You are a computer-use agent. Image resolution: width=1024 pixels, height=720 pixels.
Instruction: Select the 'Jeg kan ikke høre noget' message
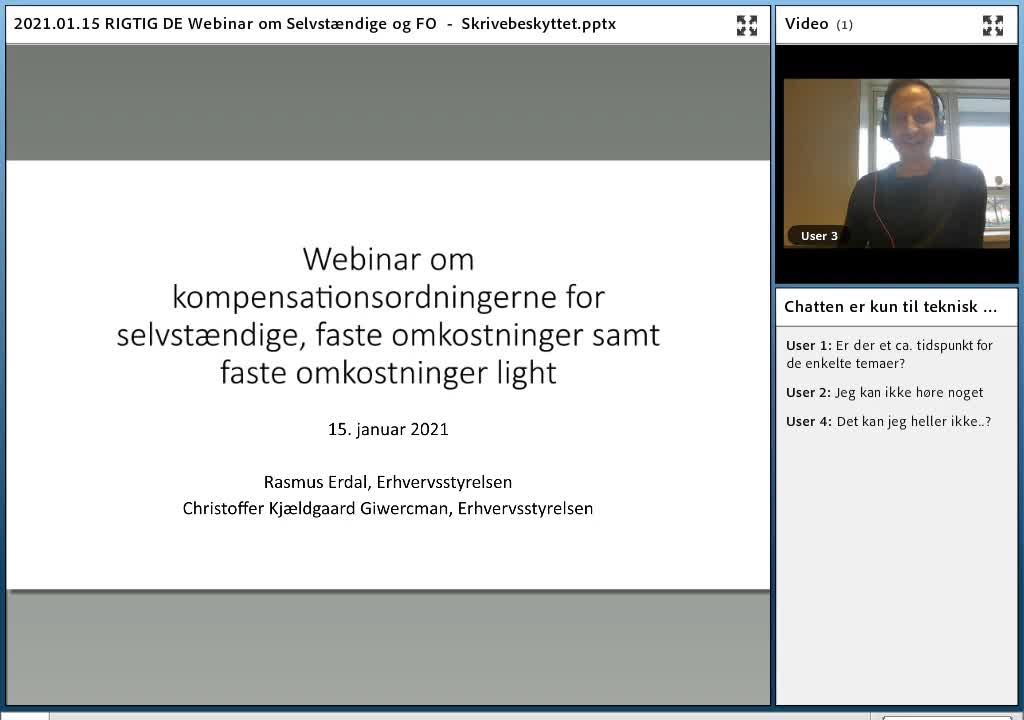coord(908,393)
